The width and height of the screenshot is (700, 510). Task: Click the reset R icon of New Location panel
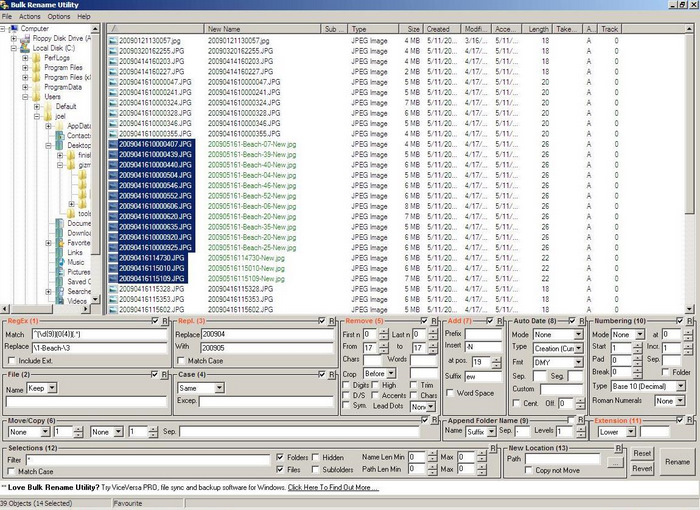(x=618, y=448)
